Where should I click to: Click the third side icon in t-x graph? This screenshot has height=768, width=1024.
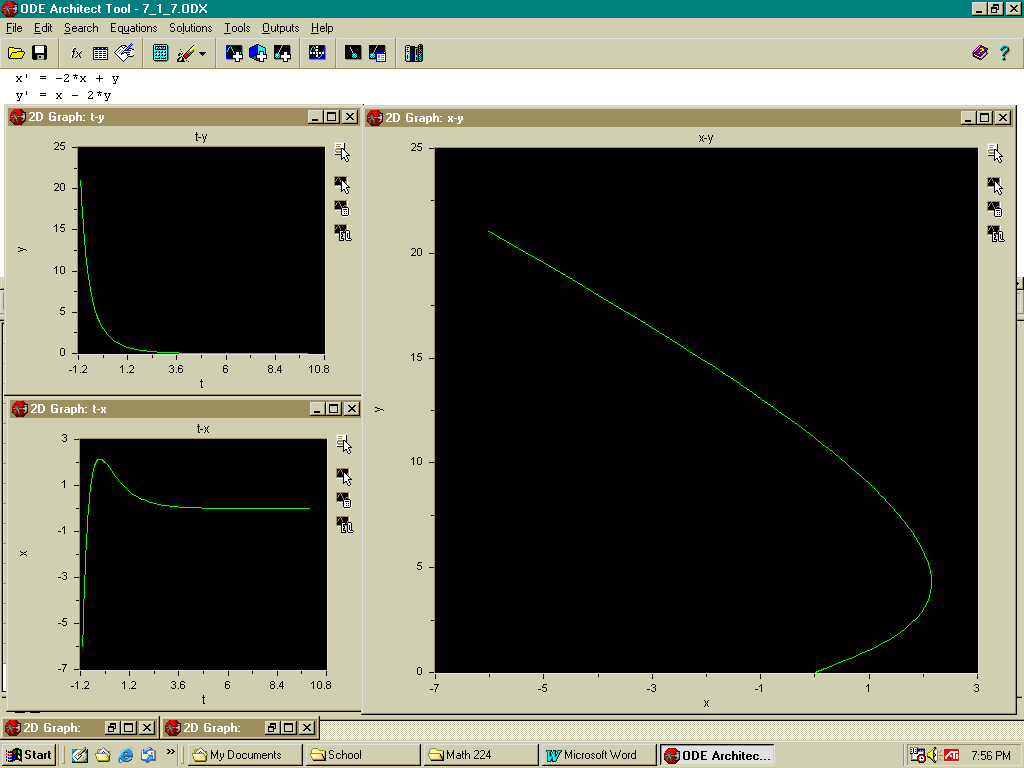tap(344, 500)
